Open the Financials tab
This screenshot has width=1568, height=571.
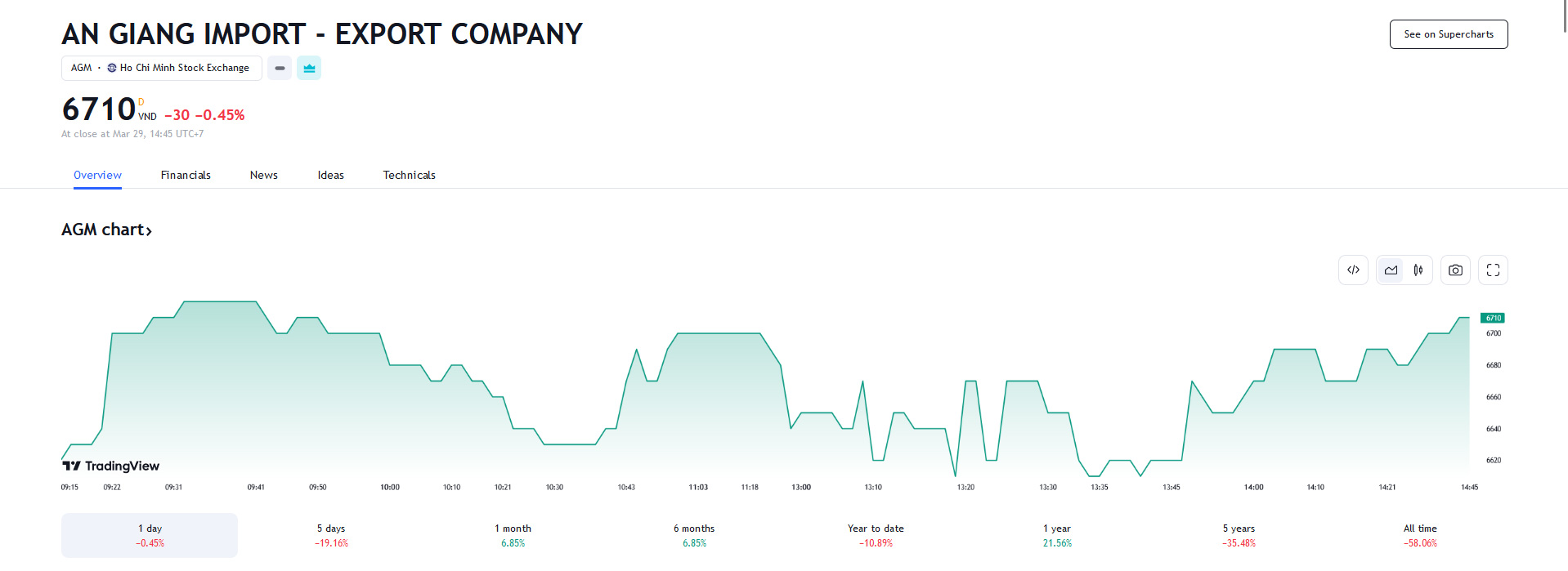tap(186, 176)
